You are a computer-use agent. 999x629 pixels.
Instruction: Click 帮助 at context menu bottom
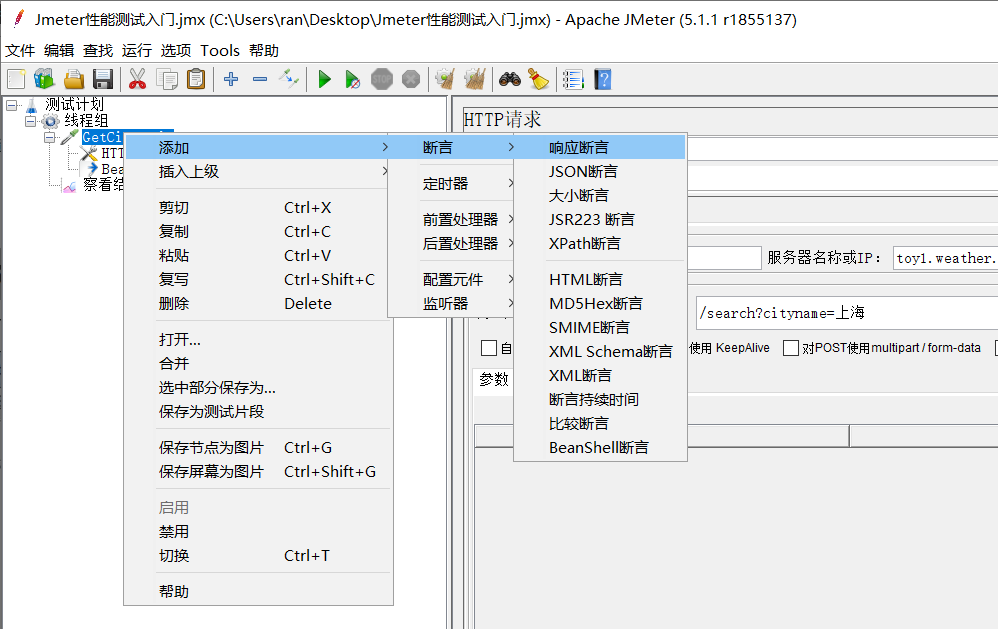point(258,591)
